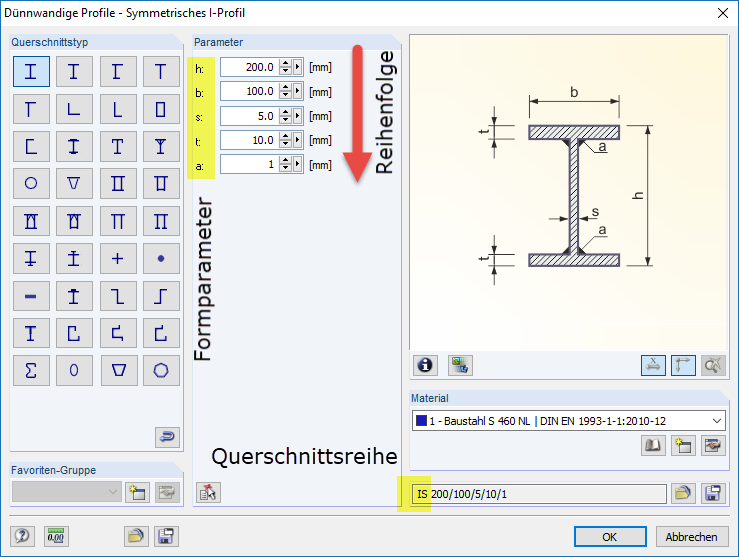Choose the solid round dot section icon
The image size is (739, 557).
[161, 258]
